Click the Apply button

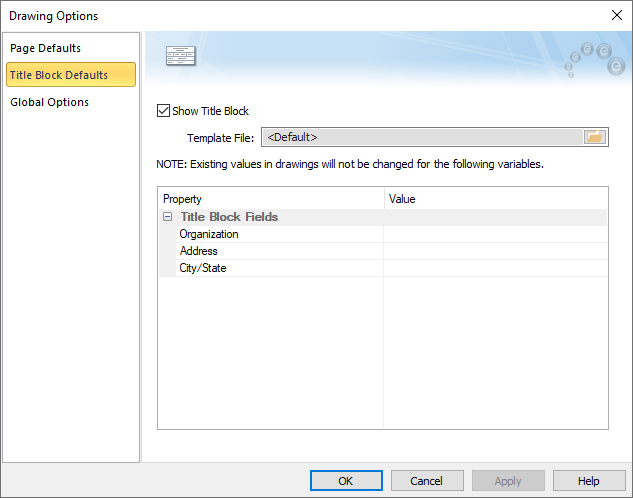508,481
